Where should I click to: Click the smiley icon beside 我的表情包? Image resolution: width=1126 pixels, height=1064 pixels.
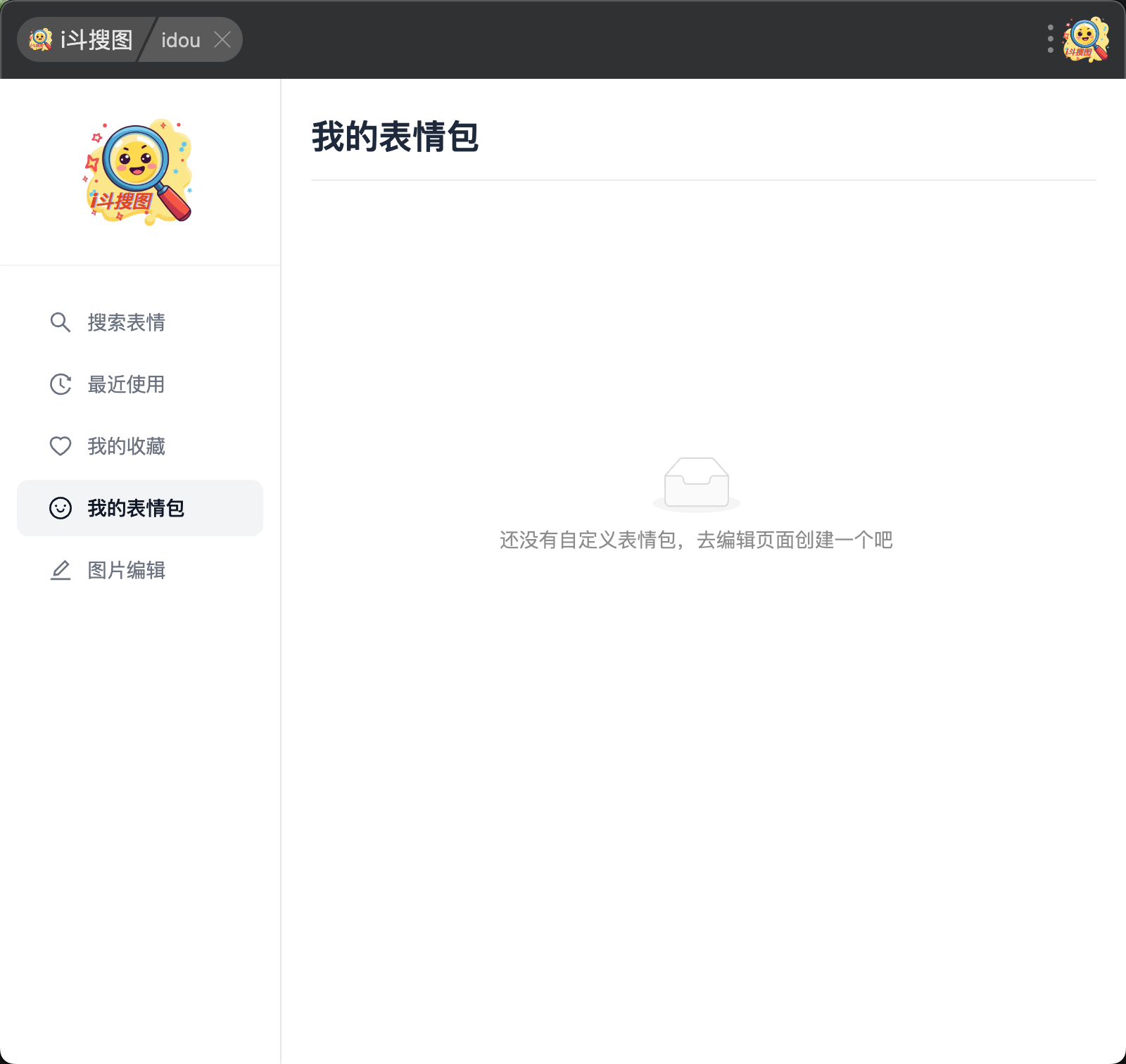61,508
